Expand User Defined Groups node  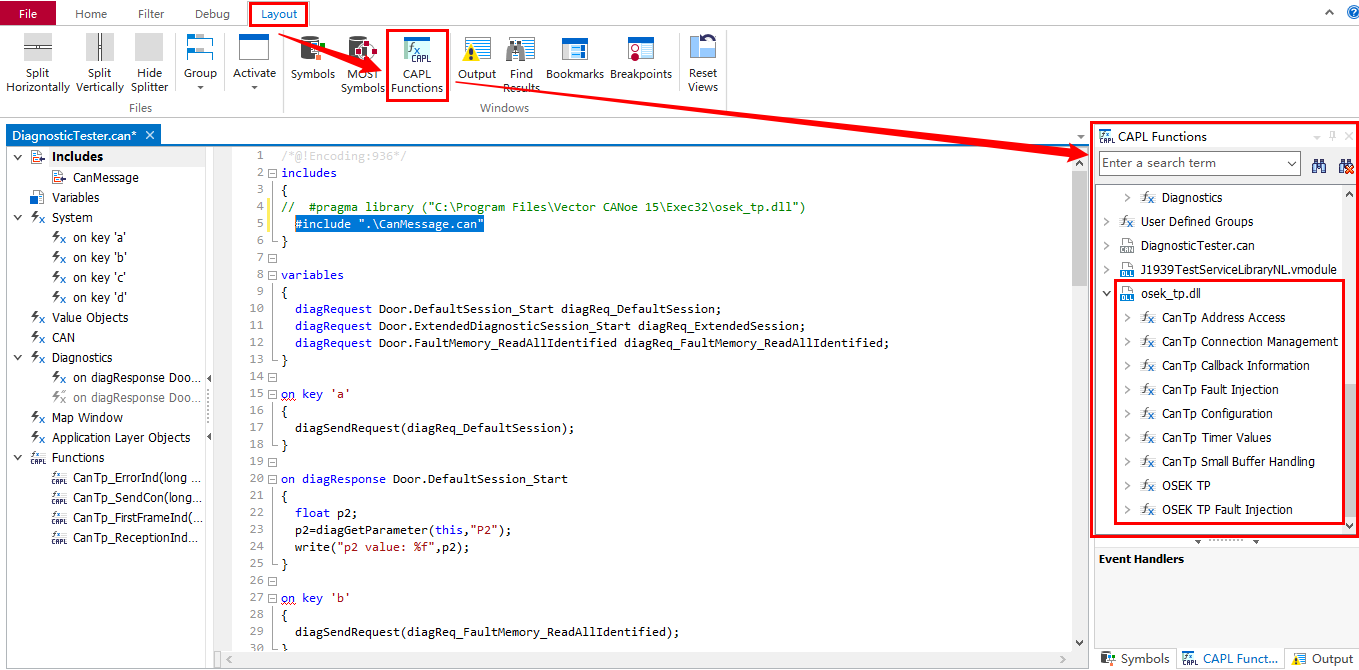(x=1106, y=222)
